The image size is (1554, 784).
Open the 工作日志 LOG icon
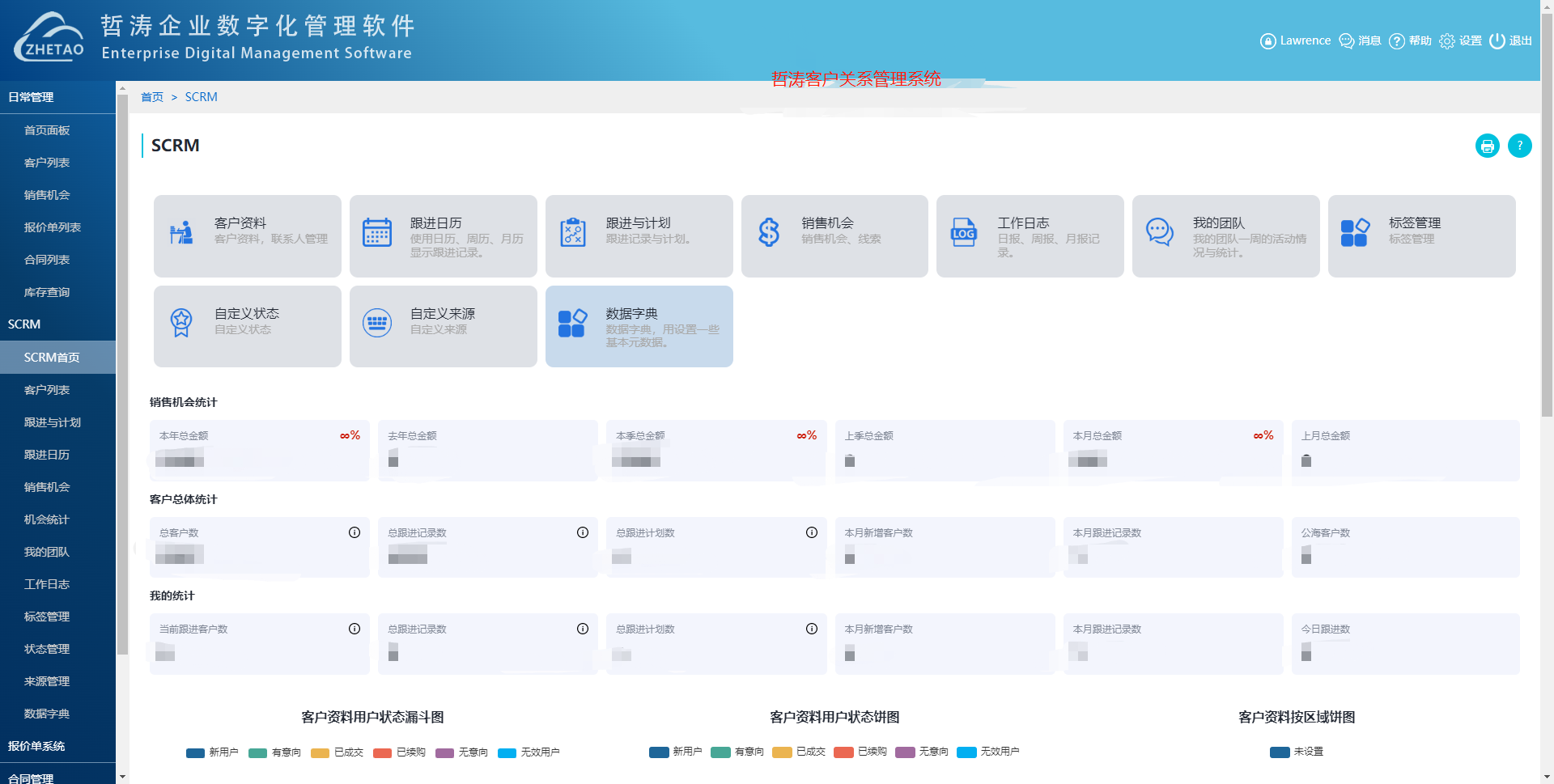(x=963, y=232)
